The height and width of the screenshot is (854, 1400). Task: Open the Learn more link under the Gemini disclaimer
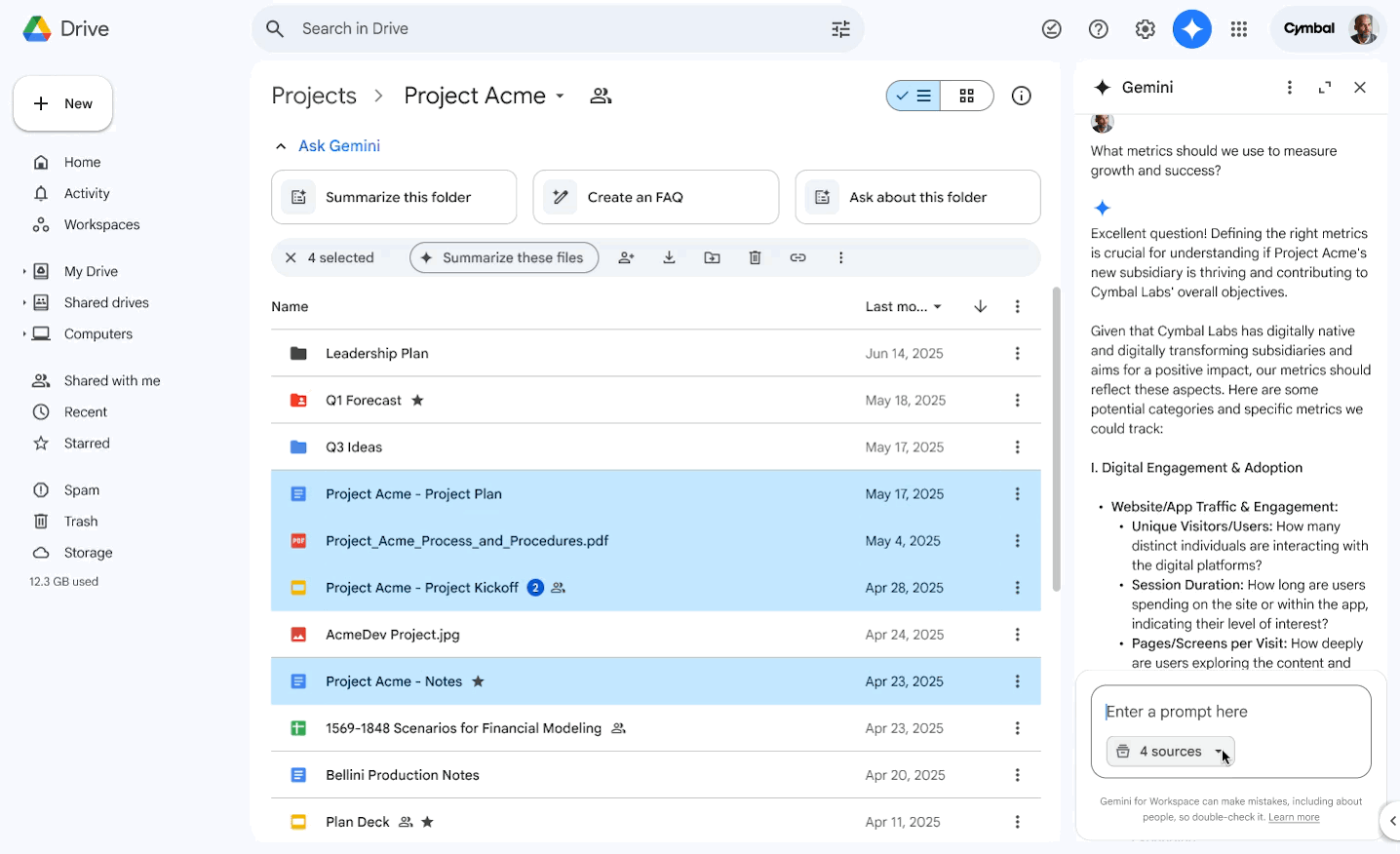[x=1294, y=817]
